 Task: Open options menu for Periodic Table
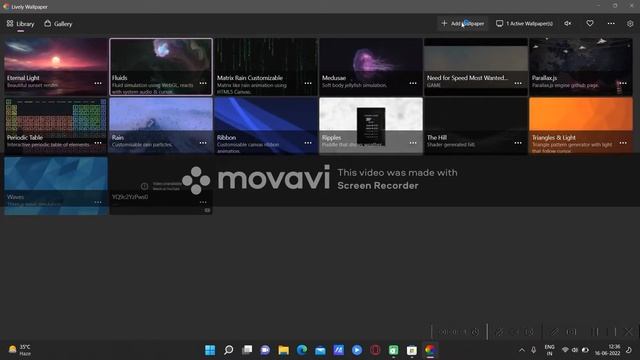click(x=98, y=143)
